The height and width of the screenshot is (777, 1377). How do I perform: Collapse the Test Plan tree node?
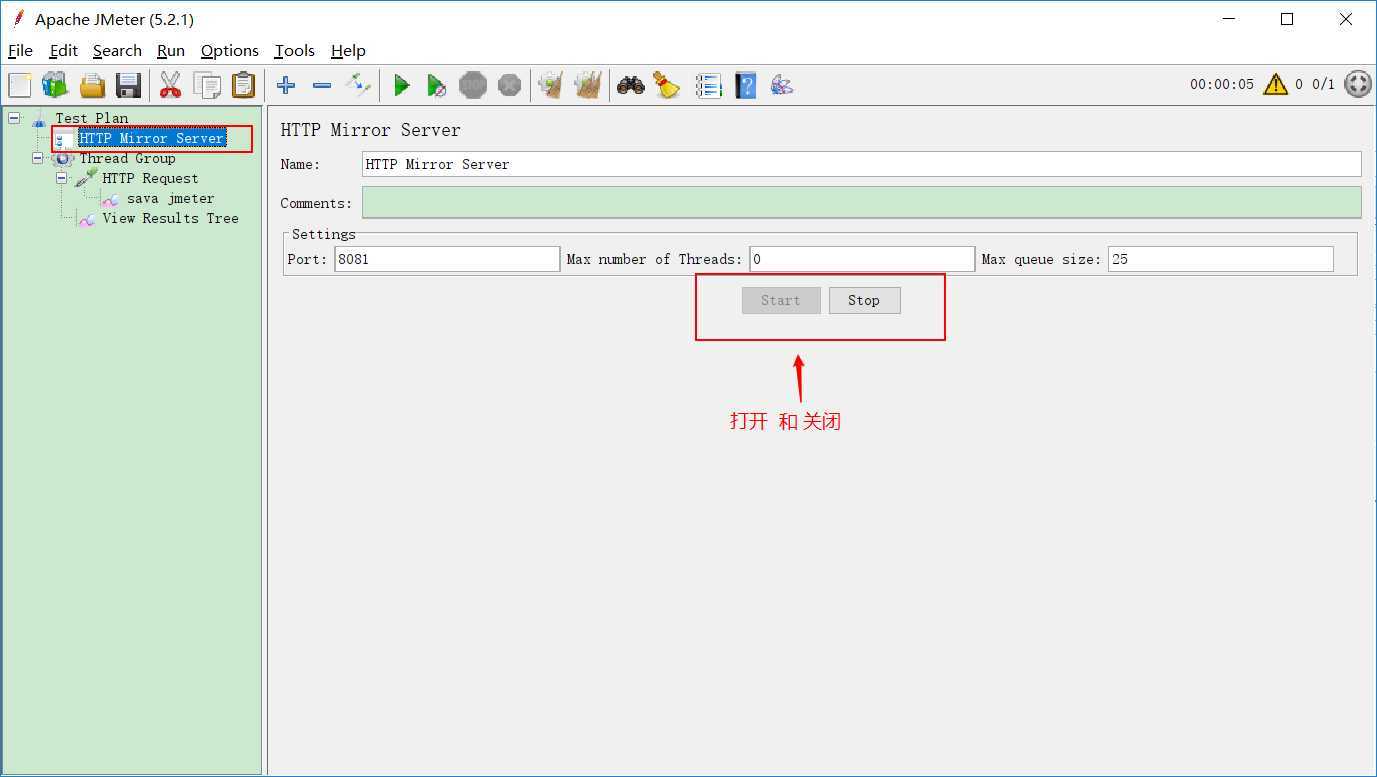[x=14, y=118]
